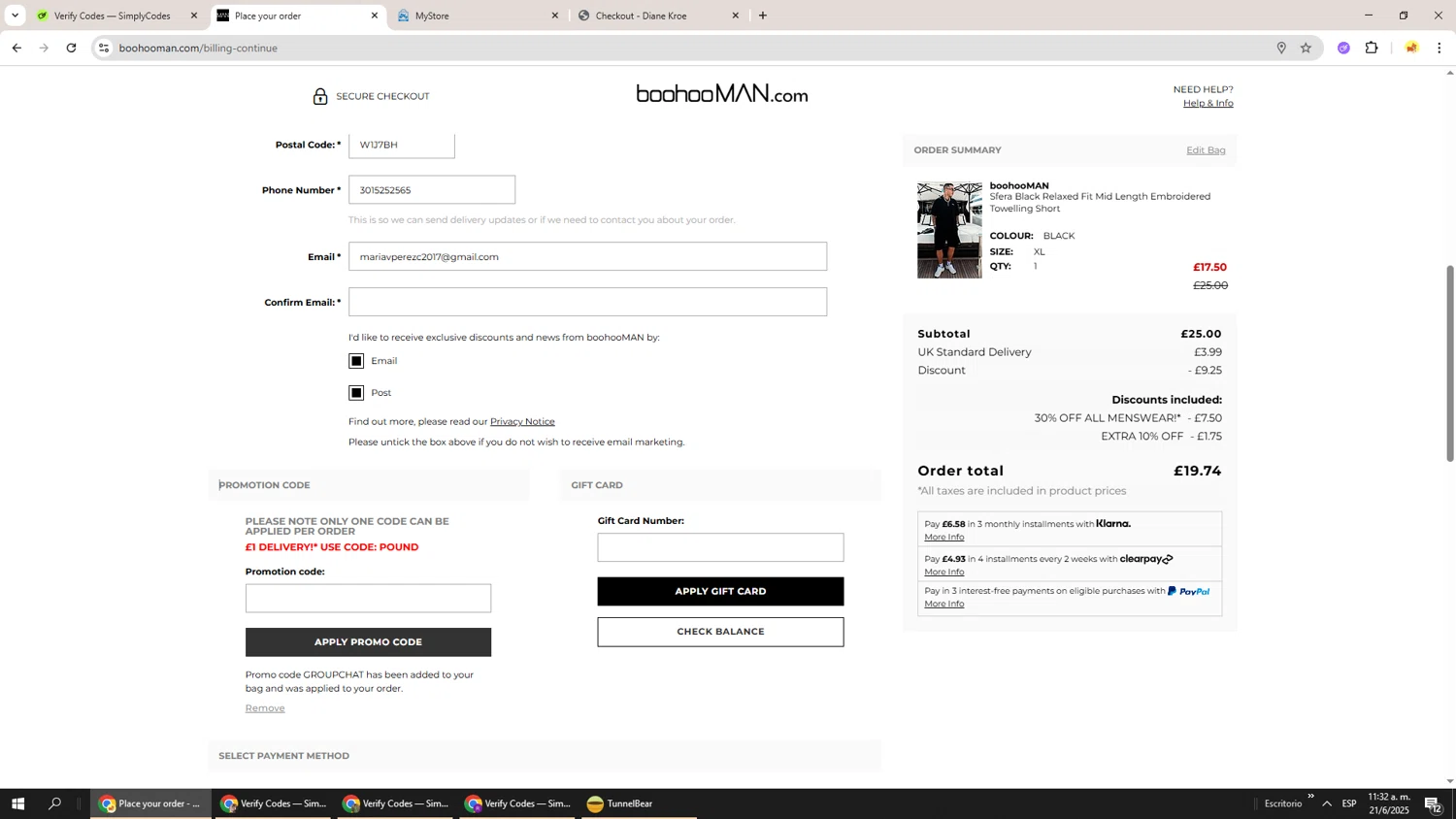The height and width of the screenshot is (819, 1456).
Task: Open PayPal More Info link
Action: click(943, 604)
